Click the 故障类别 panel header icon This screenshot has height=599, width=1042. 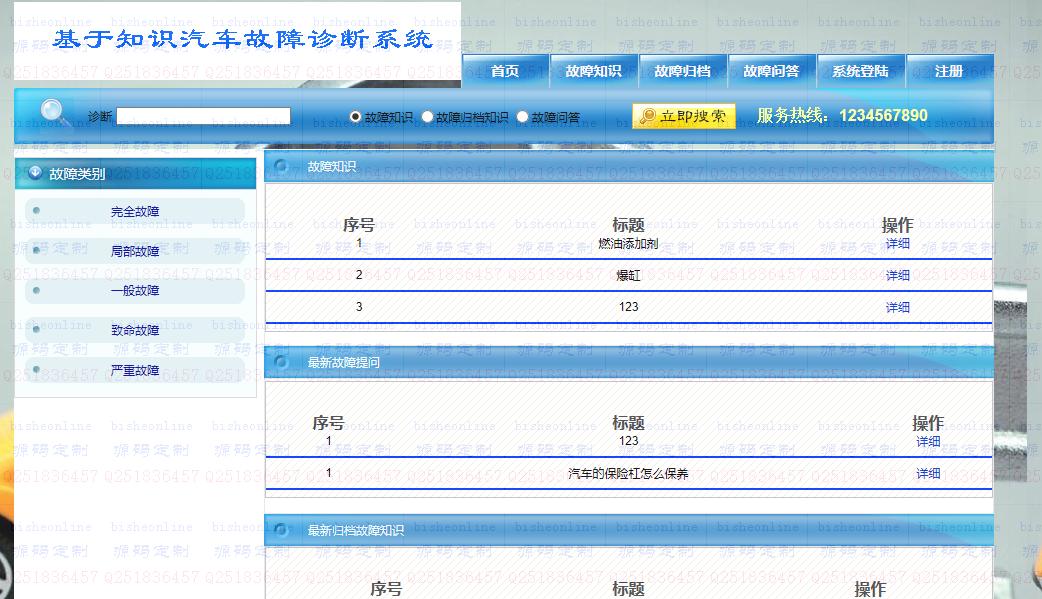[35, 173]
